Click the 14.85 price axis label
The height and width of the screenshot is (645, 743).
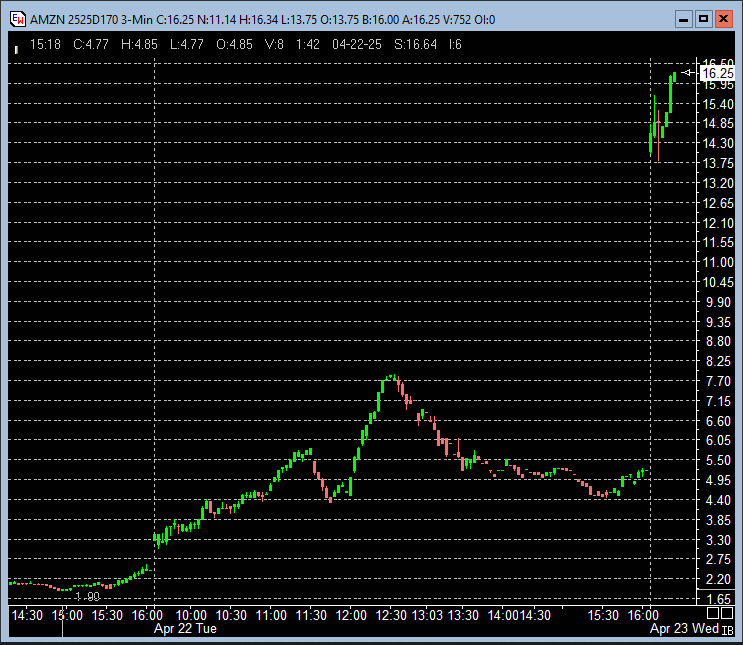point(718,124)
